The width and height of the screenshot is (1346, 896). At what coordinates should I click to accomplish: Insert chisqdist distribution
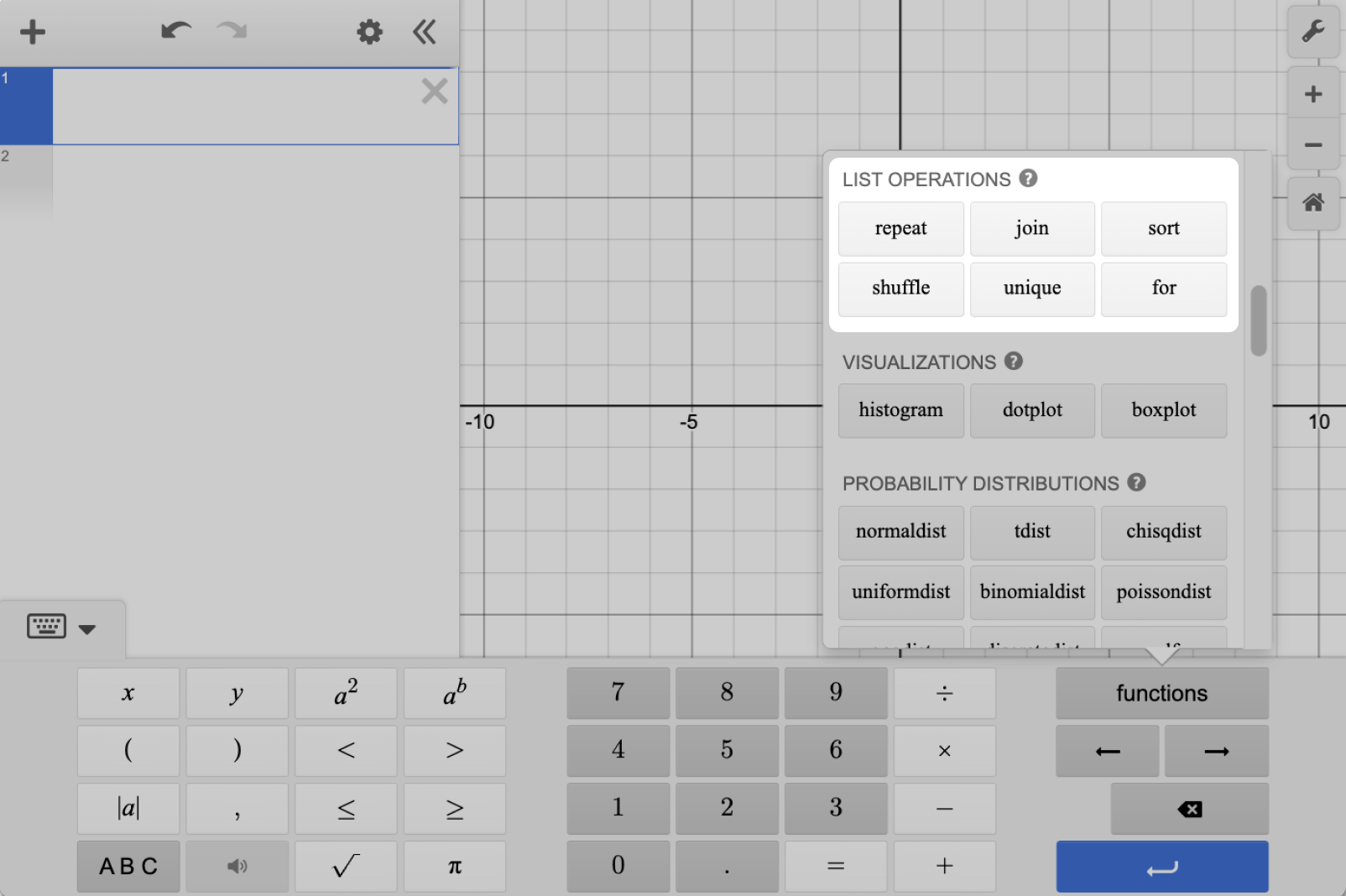[x=1164, y=532]
